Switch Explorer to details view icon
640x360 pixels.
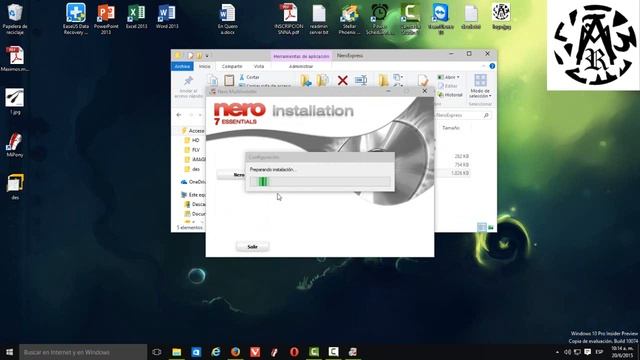coord(482,227)
